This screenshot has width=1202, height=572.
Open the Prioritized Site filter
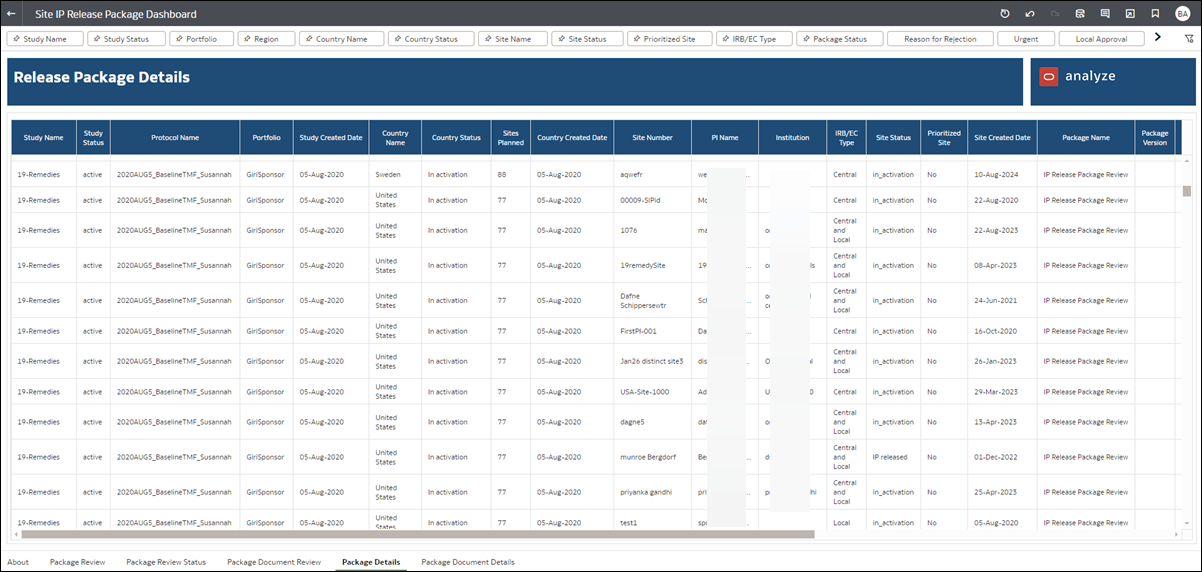[669, 39]
